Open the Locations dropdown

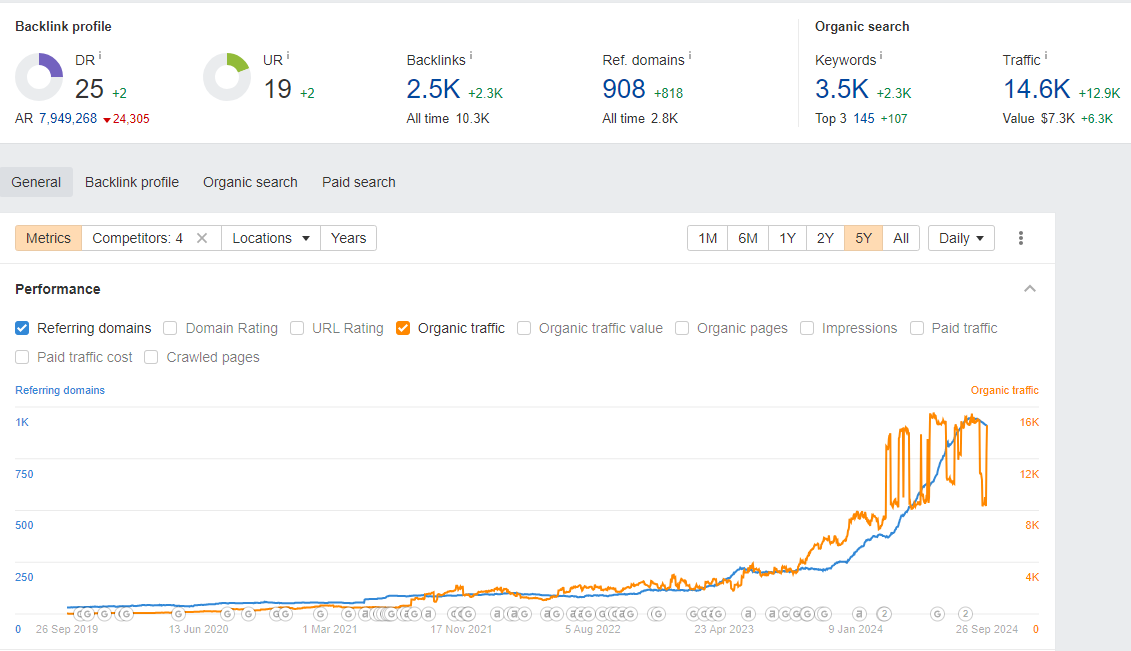pyautogui.click(x=270, y=238)
